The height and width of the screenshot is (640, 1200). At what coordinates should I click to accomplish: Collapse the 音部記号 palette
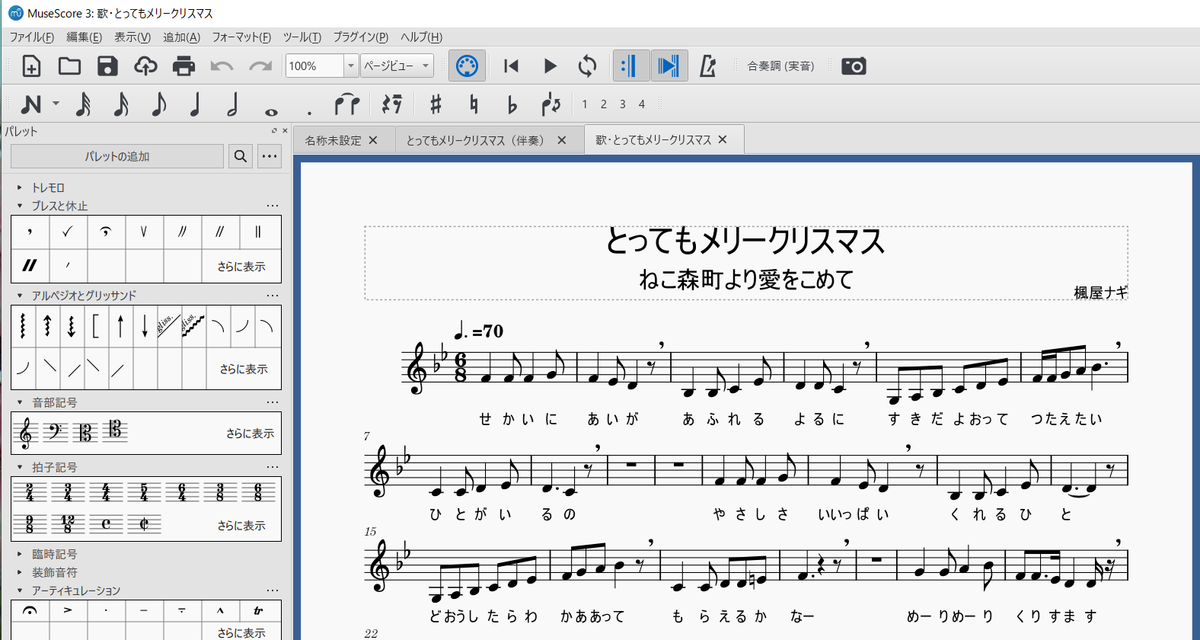(x=19, y=402)
